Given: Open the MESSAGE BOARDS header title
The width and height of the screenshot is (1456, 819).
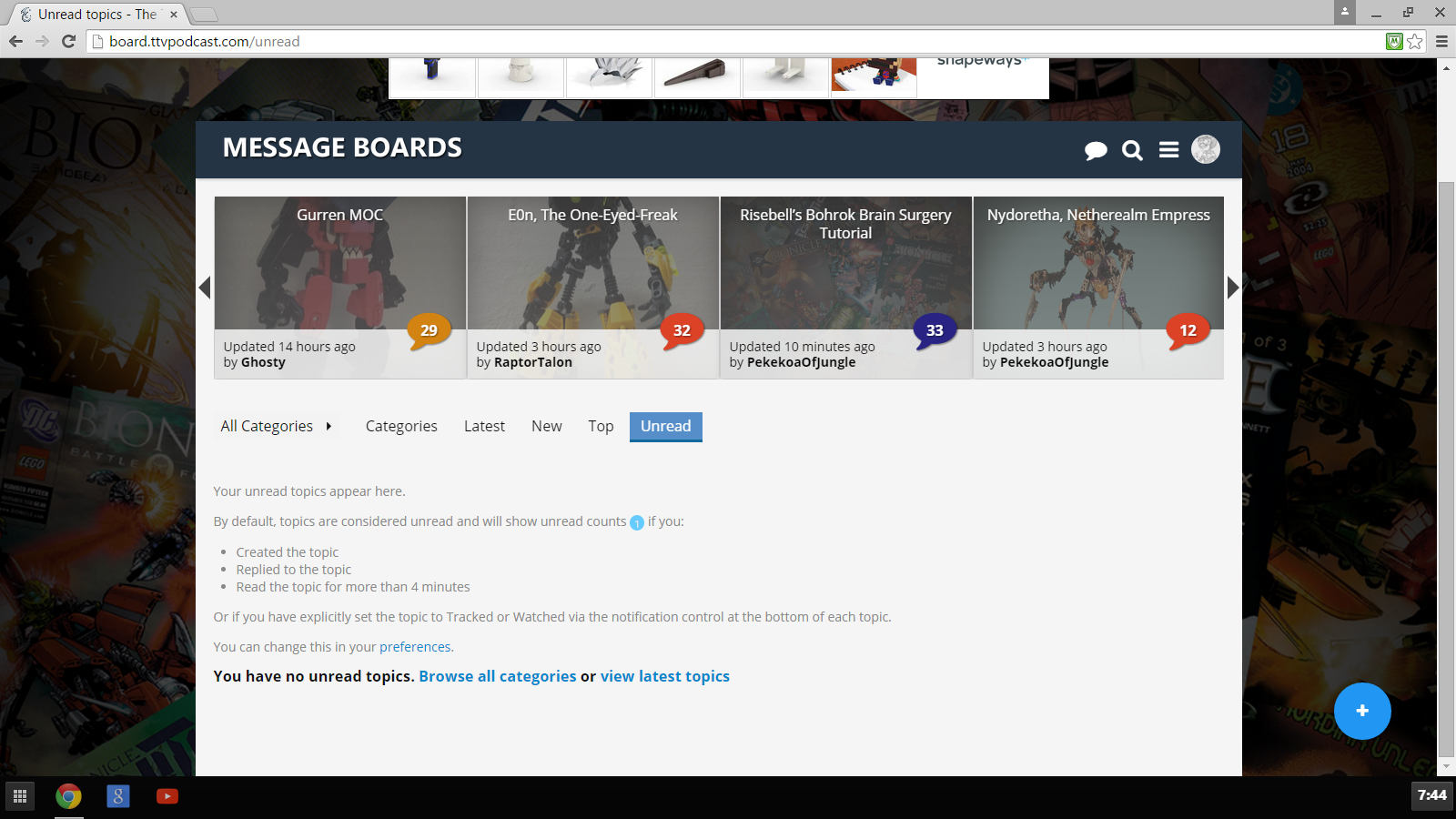Looking at the screenshot, I should click(x=342, y=147).
